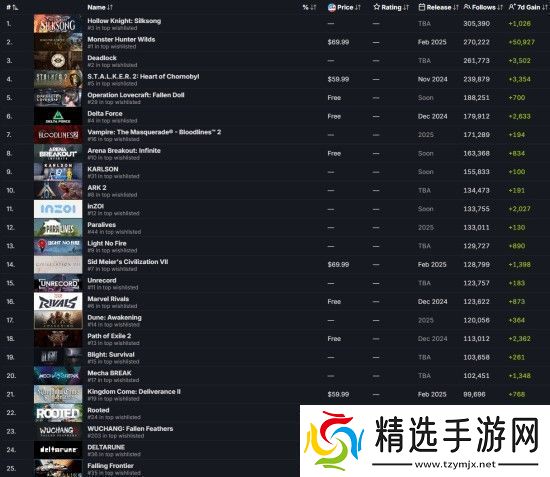Click the Delta Force green logo thumbnail
The height and width of the screenshot is (477, 550).
tap(58, 116)
